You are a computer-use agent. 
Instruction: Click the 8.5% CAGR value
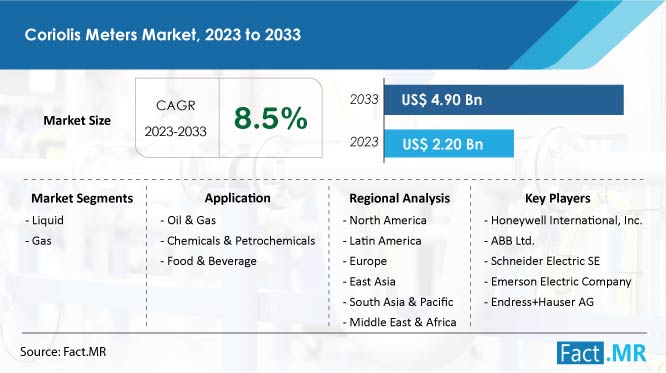(271, 118)
